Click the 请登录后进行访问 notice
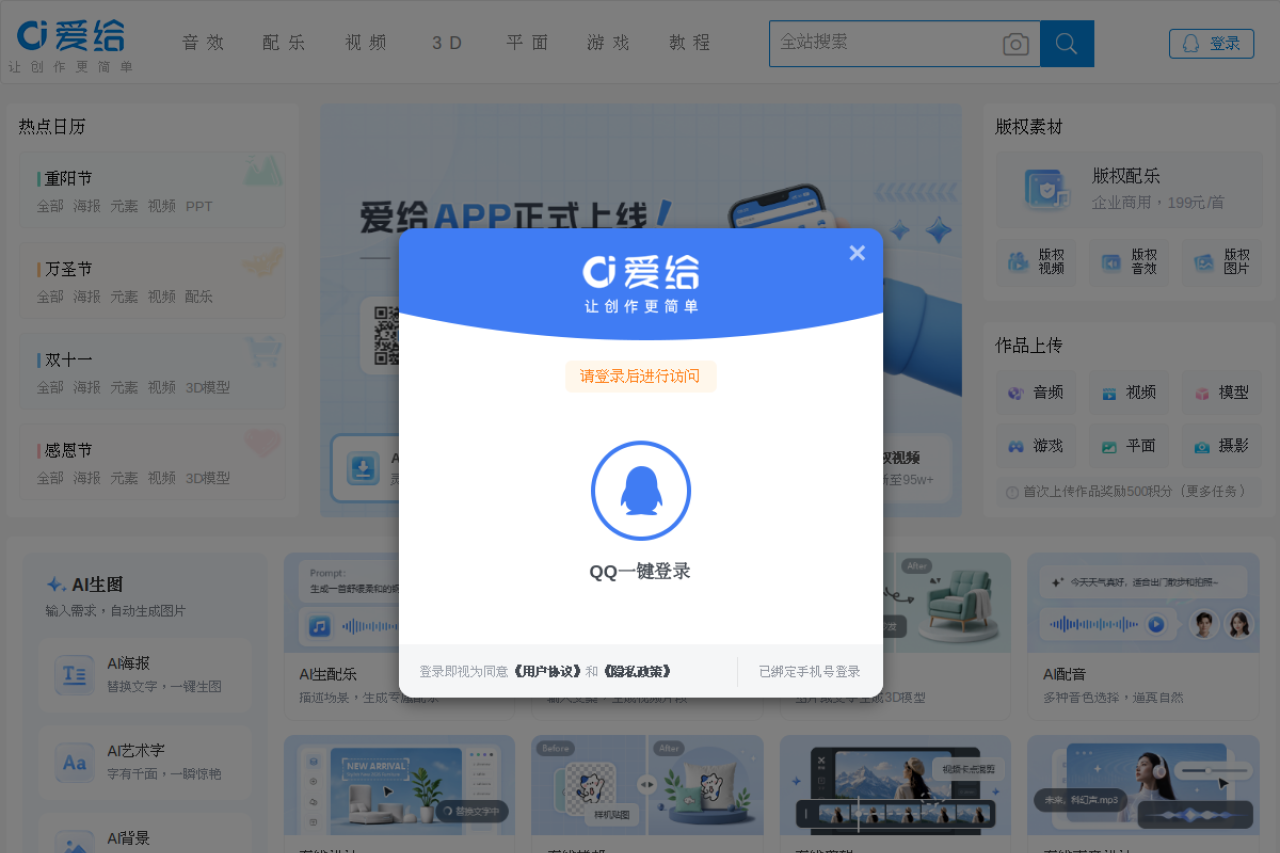 pyautogui.click(x=640, y=377)
